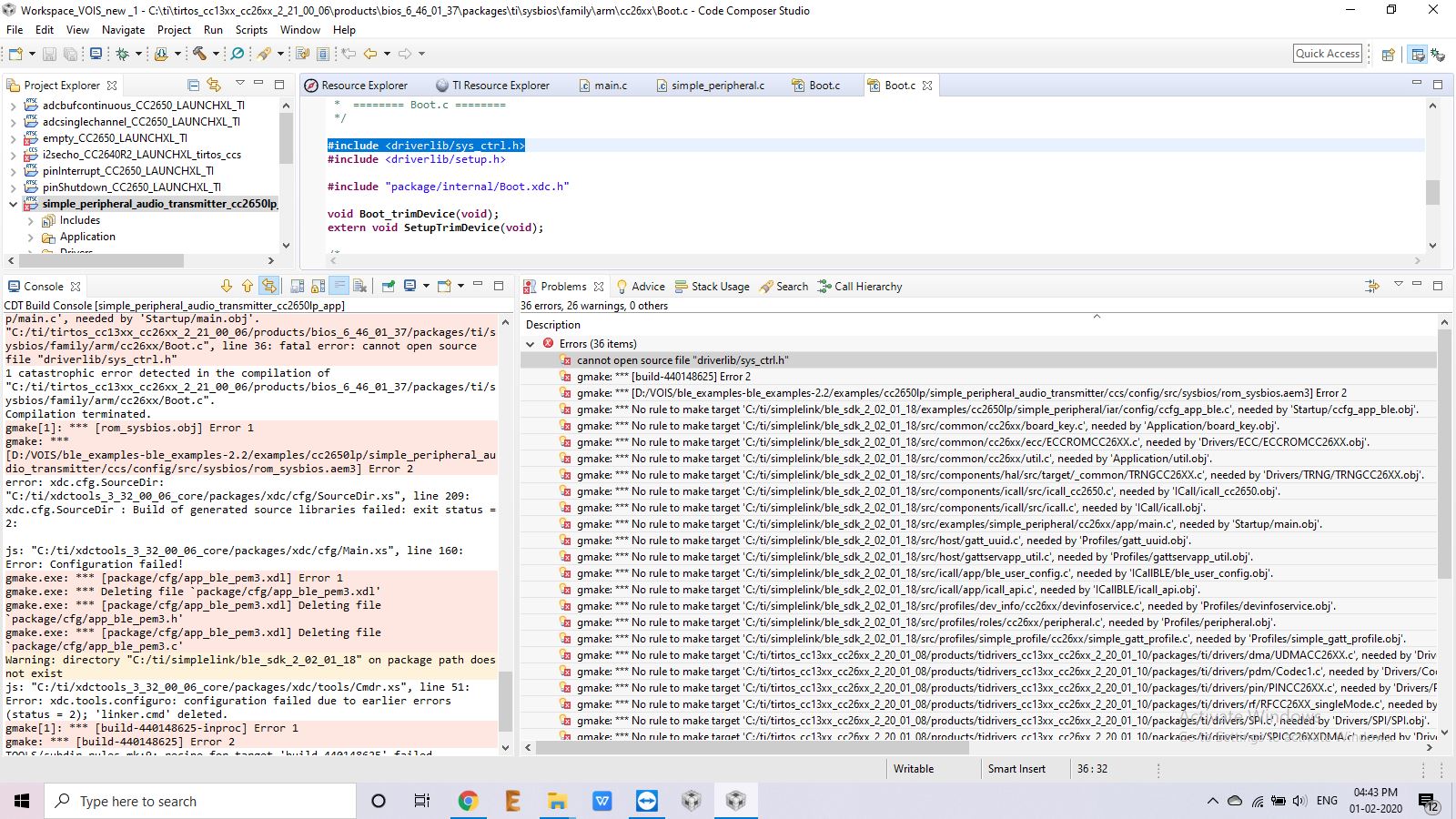
Task: Switch to simple_peripheral.c editor tab
Action: pos(710,86)
